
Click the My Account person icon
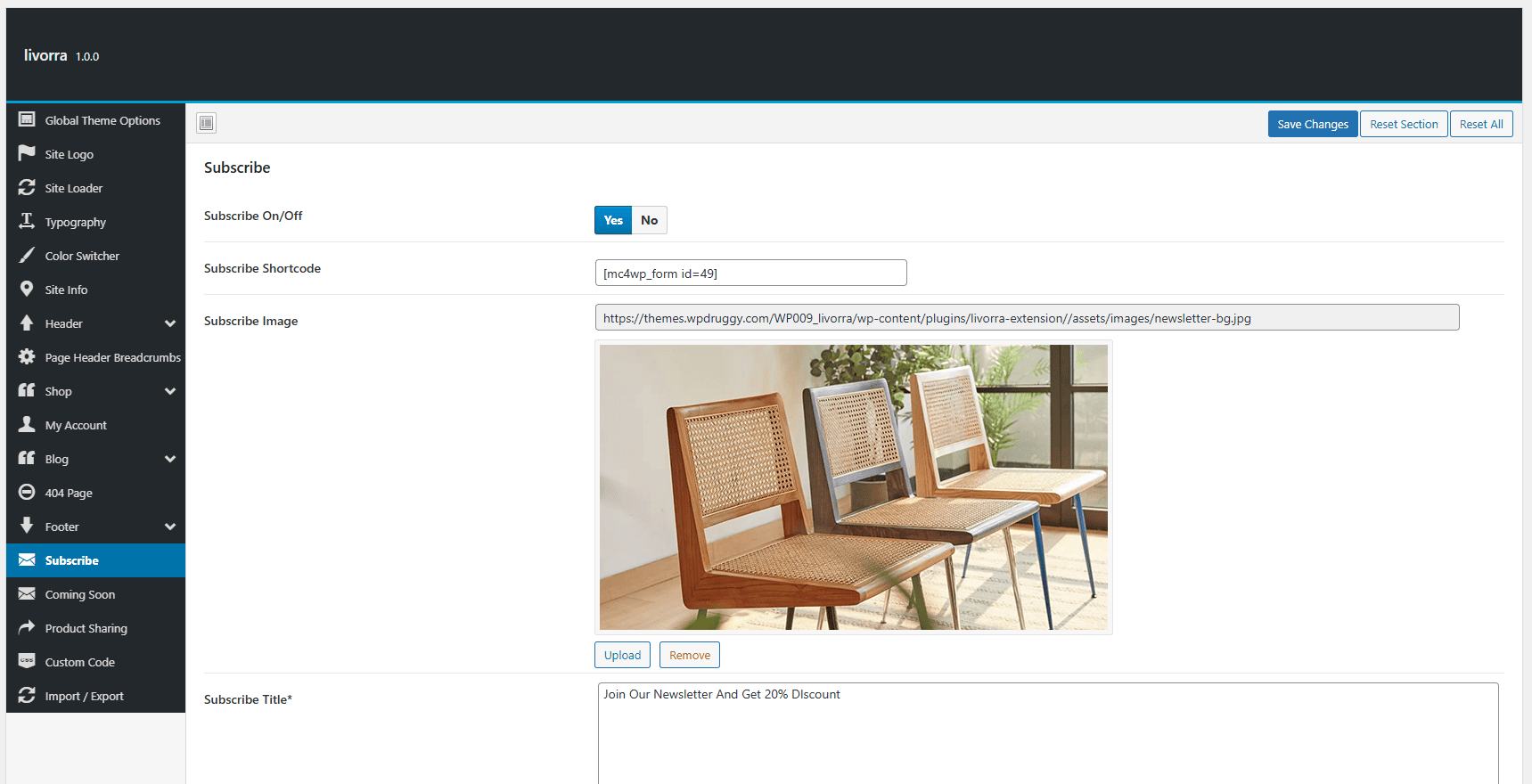pos(27,424)
